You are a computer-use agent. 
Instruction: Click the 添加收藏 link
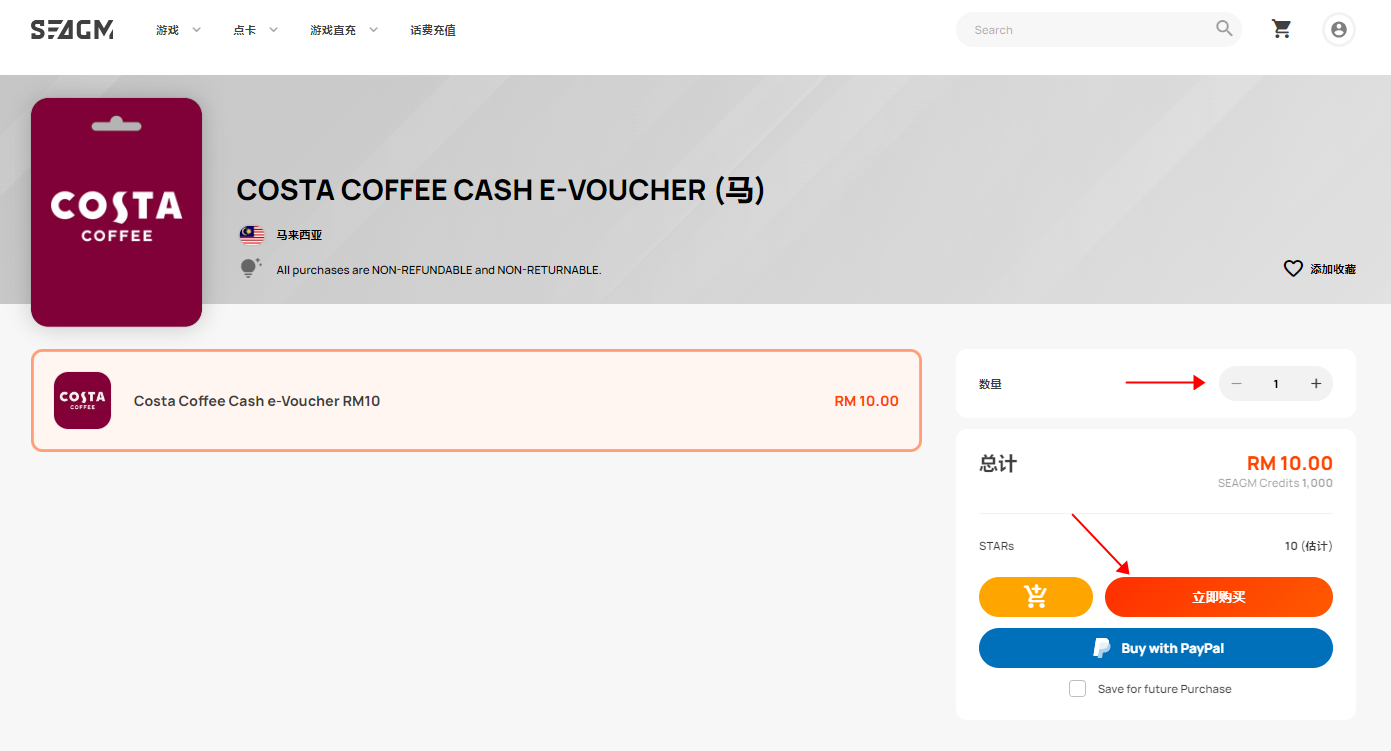click(1333, 269)
